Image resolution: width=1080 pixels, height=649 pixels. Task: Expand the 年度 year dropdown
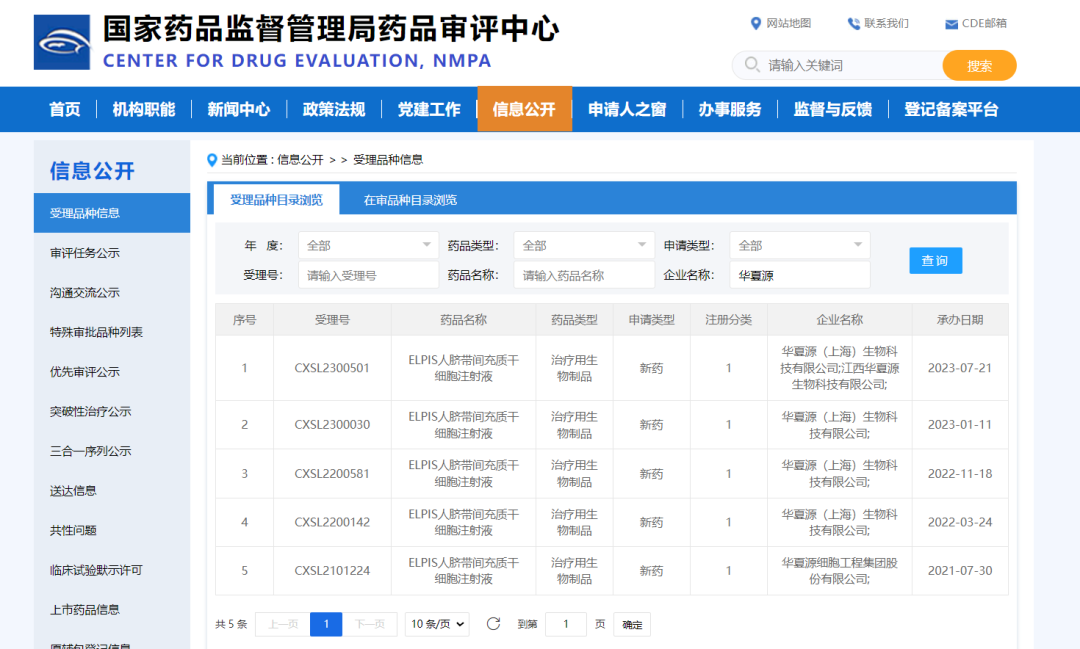pyautogui.click(x=368, y=245)
